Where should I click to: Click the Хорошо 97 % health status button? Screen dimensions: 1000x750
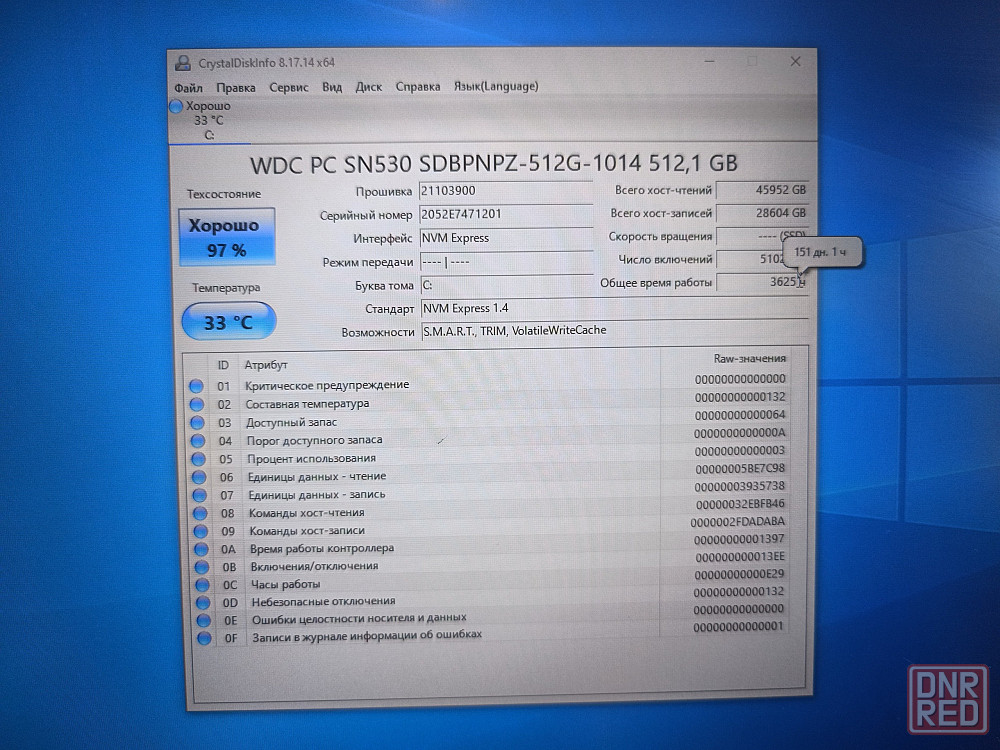(227, 237)
